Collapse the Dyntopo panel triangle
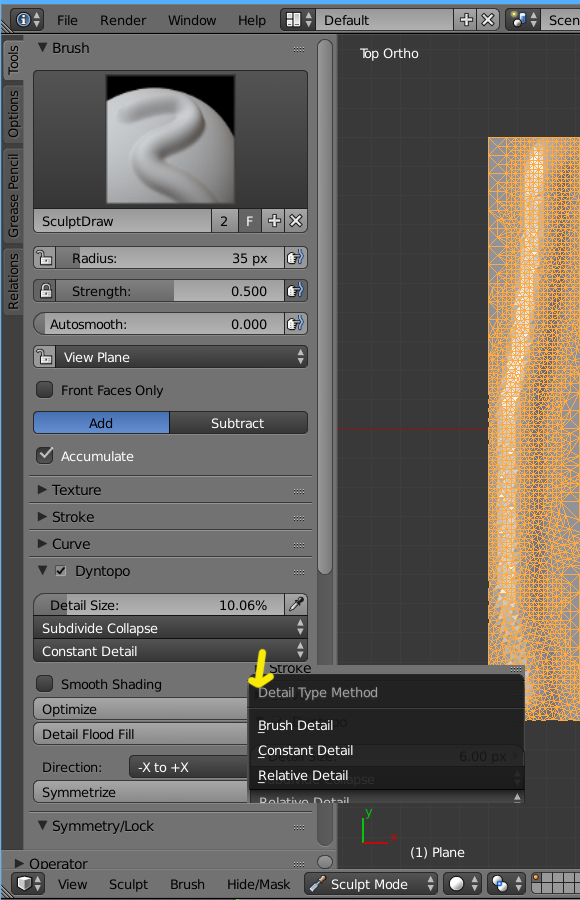The height and width of the screenshot is (900, 580). tap(42, 571)
